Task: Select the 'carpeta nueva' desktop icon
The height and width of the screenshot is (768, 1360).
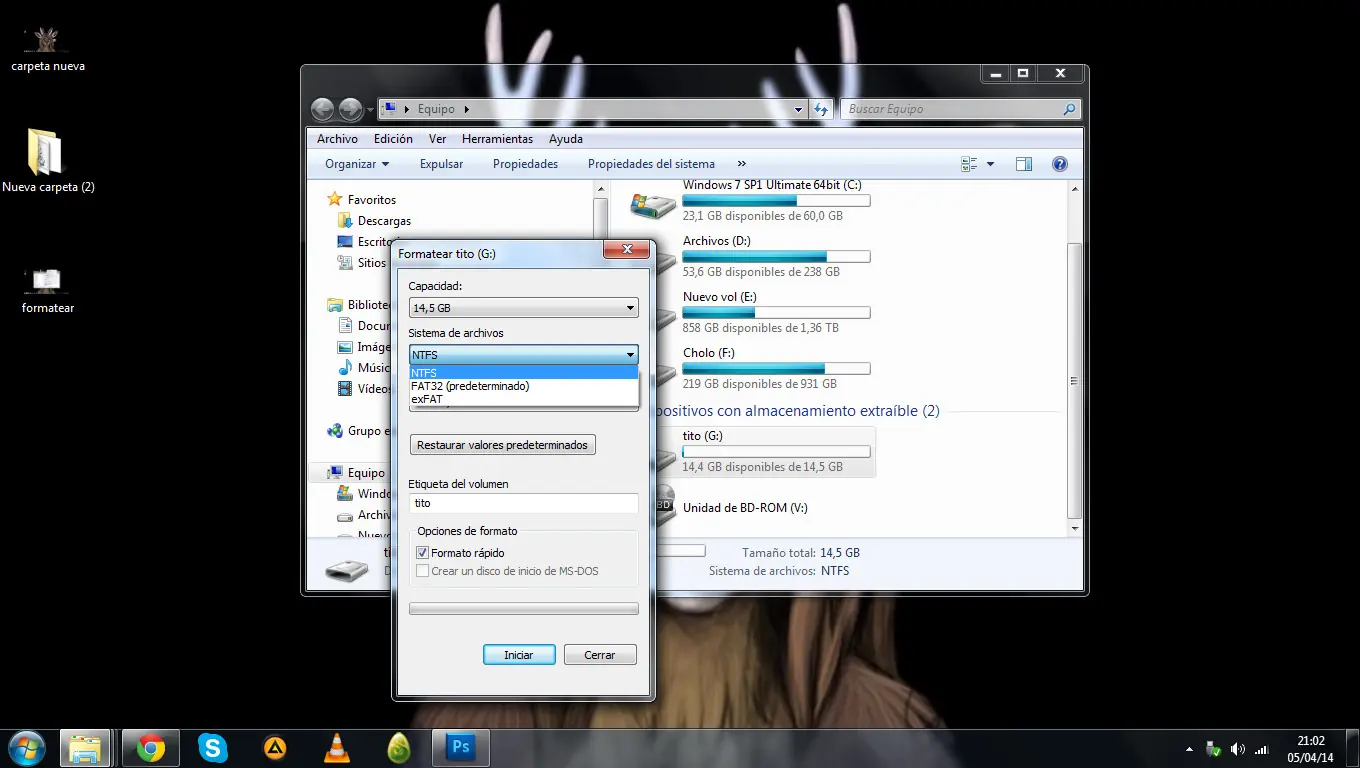Action: pyautogui.click(x=48, y=50)
